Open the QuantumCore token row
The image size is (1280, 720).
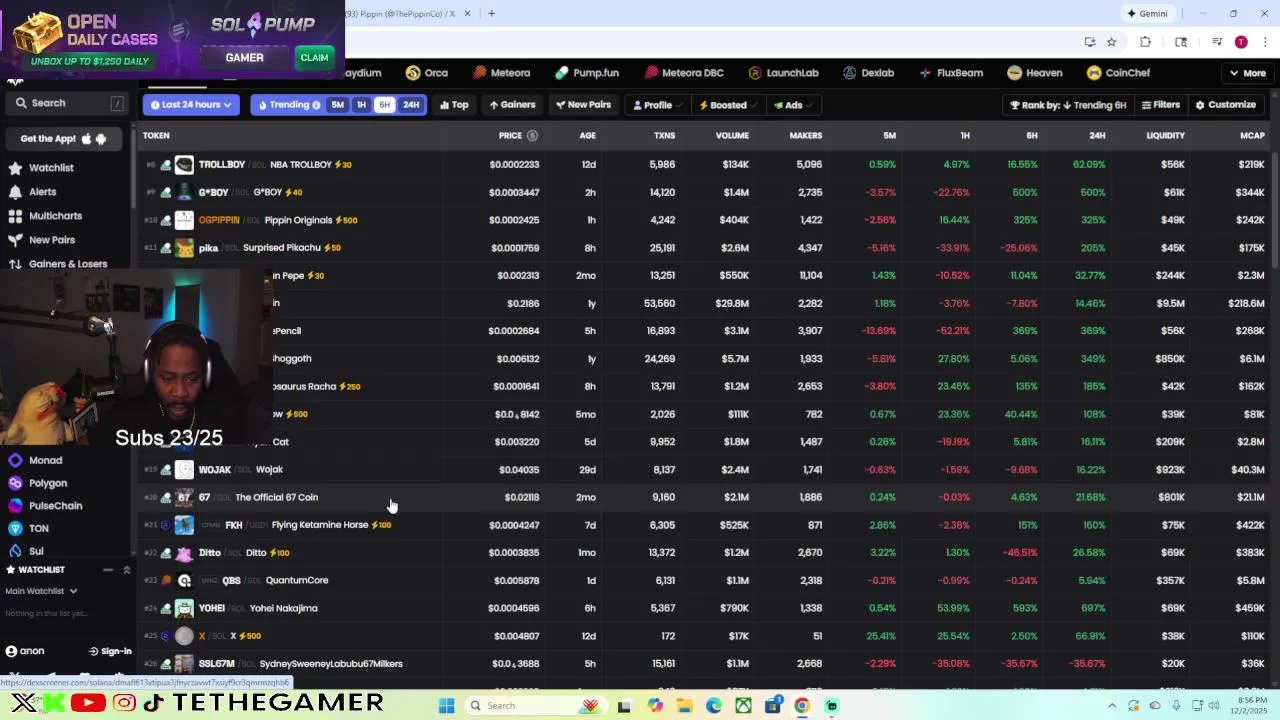[x=705, y=581]
